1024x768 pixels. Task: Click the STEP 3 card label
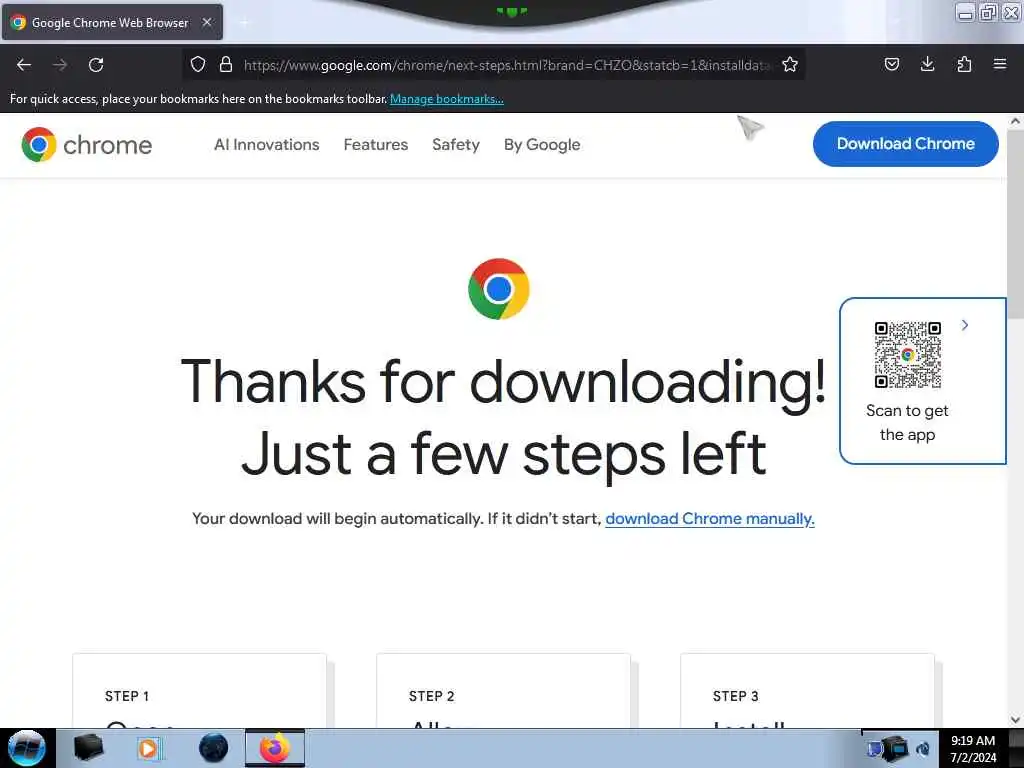(x=736, y=696)
